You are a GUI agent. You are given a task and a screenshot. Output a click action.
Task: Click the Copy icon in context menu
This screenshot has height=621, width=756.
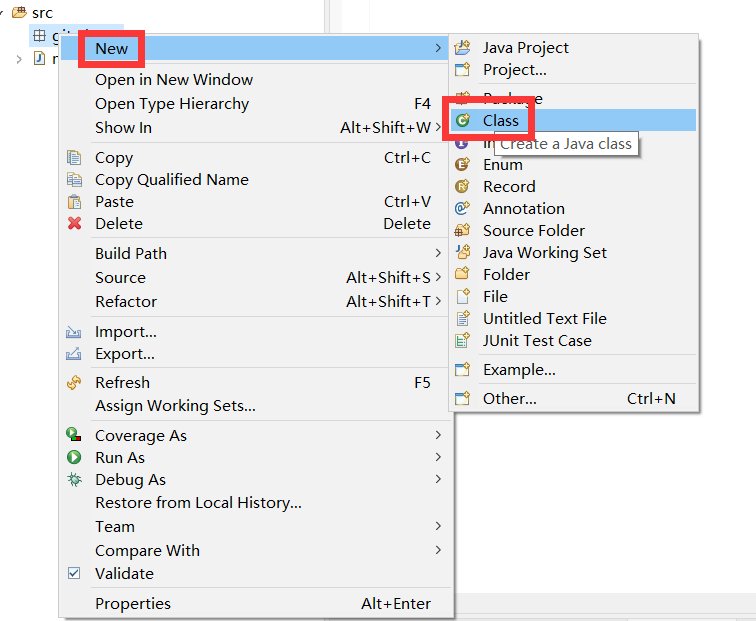click(74, 158)
